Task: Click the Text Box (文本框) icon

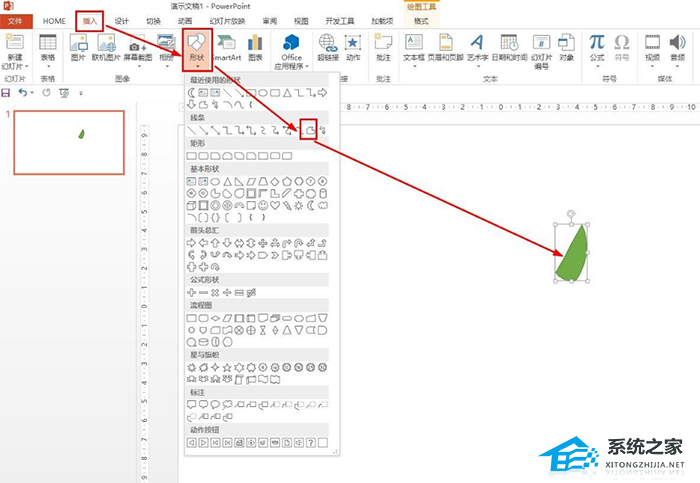Action: click(x=414, y=42)
